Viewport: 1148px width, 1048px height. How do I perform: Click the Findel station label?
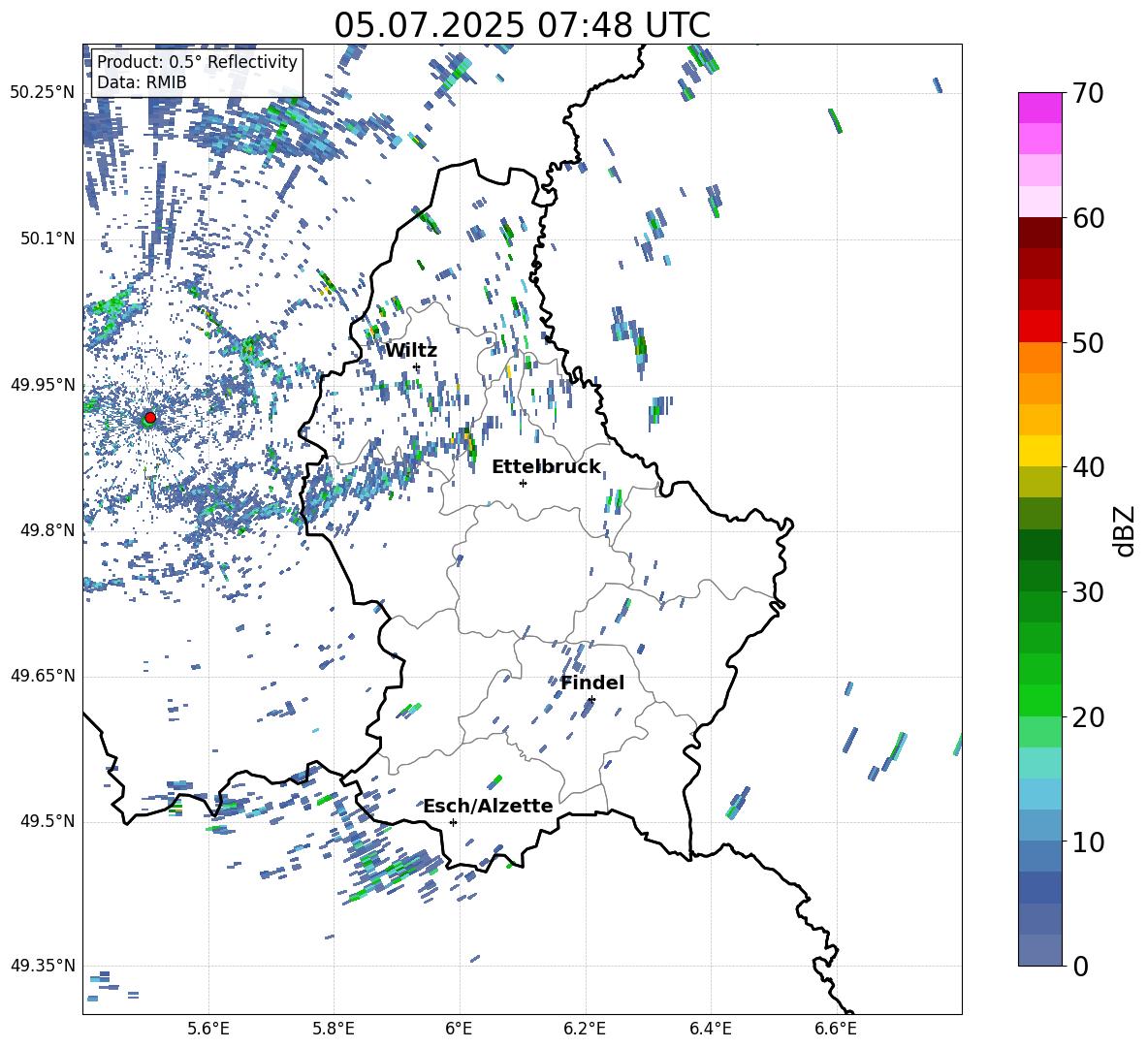(592, 683)
